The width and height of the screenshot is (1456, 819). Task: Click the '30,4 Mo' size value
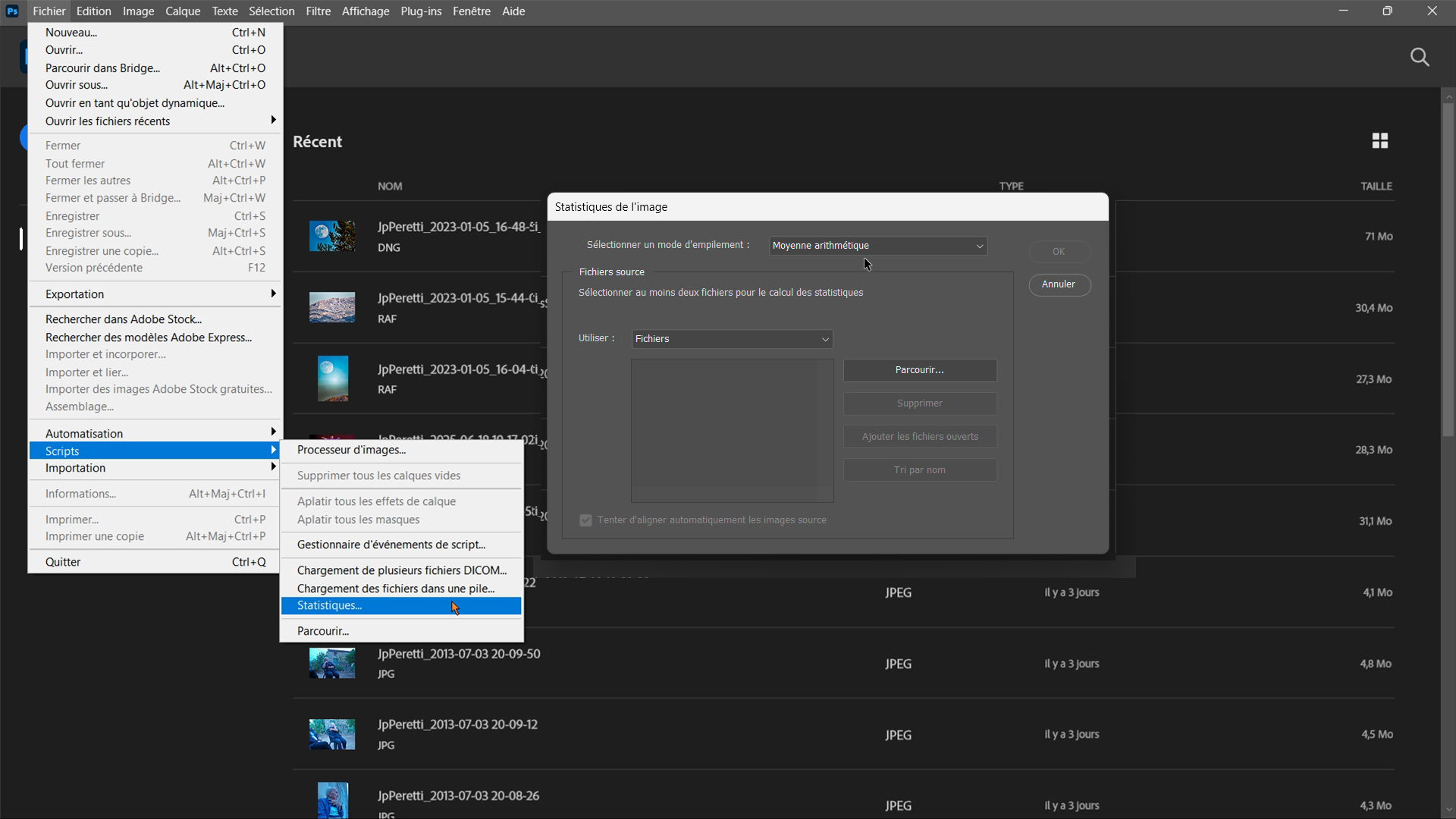1374,308
